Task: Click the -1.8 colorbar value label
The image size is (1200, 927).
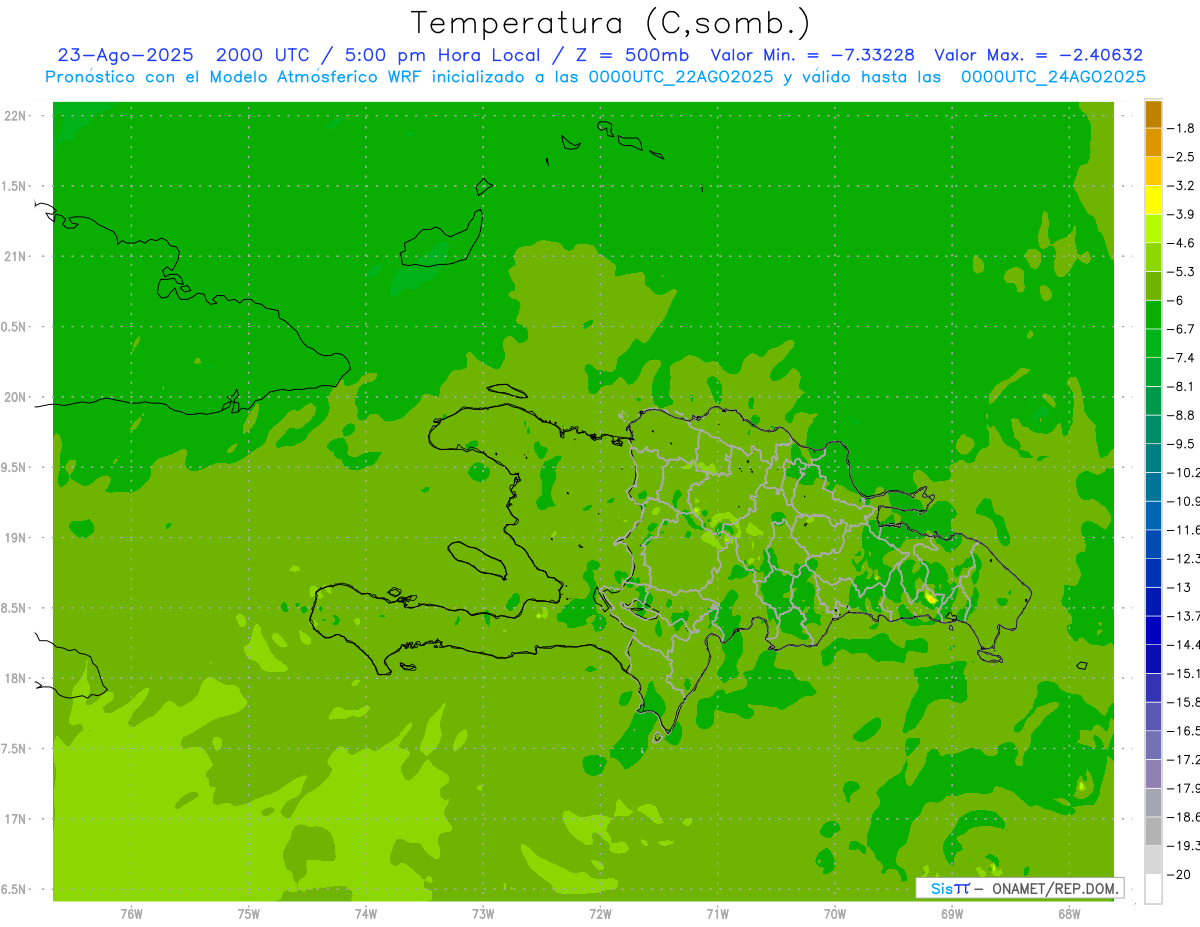Action: 1182,128
